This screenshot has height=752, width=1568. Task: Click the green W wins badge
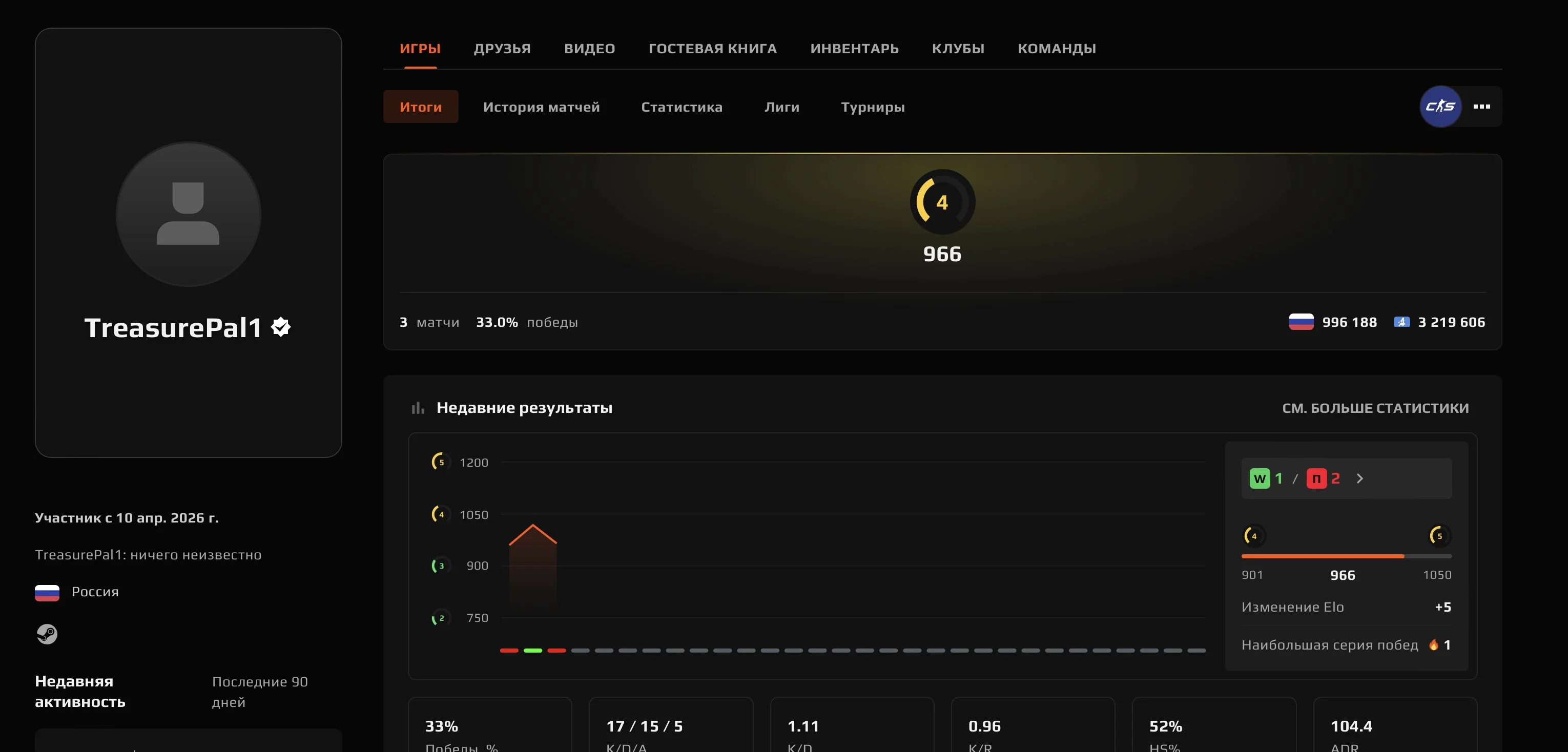[1260, 479]
